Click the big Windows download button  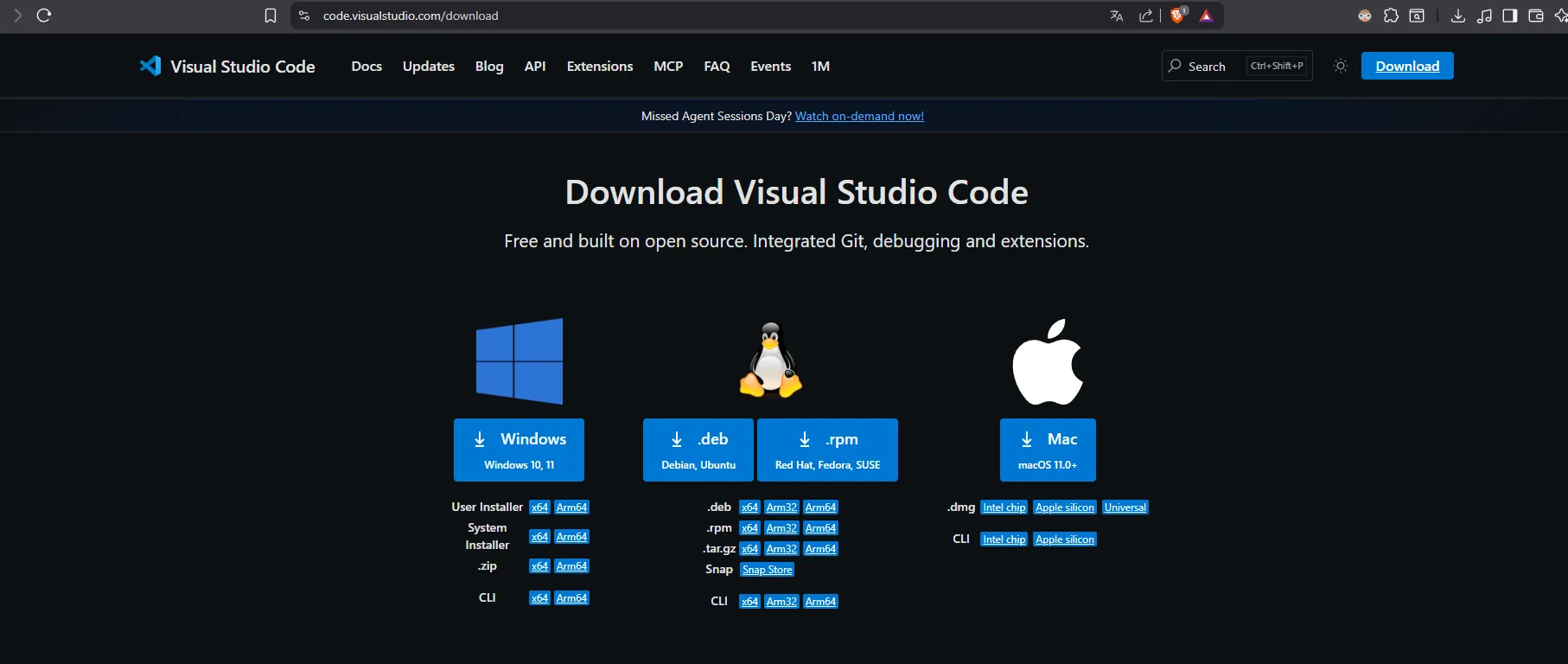click(519, 450)
